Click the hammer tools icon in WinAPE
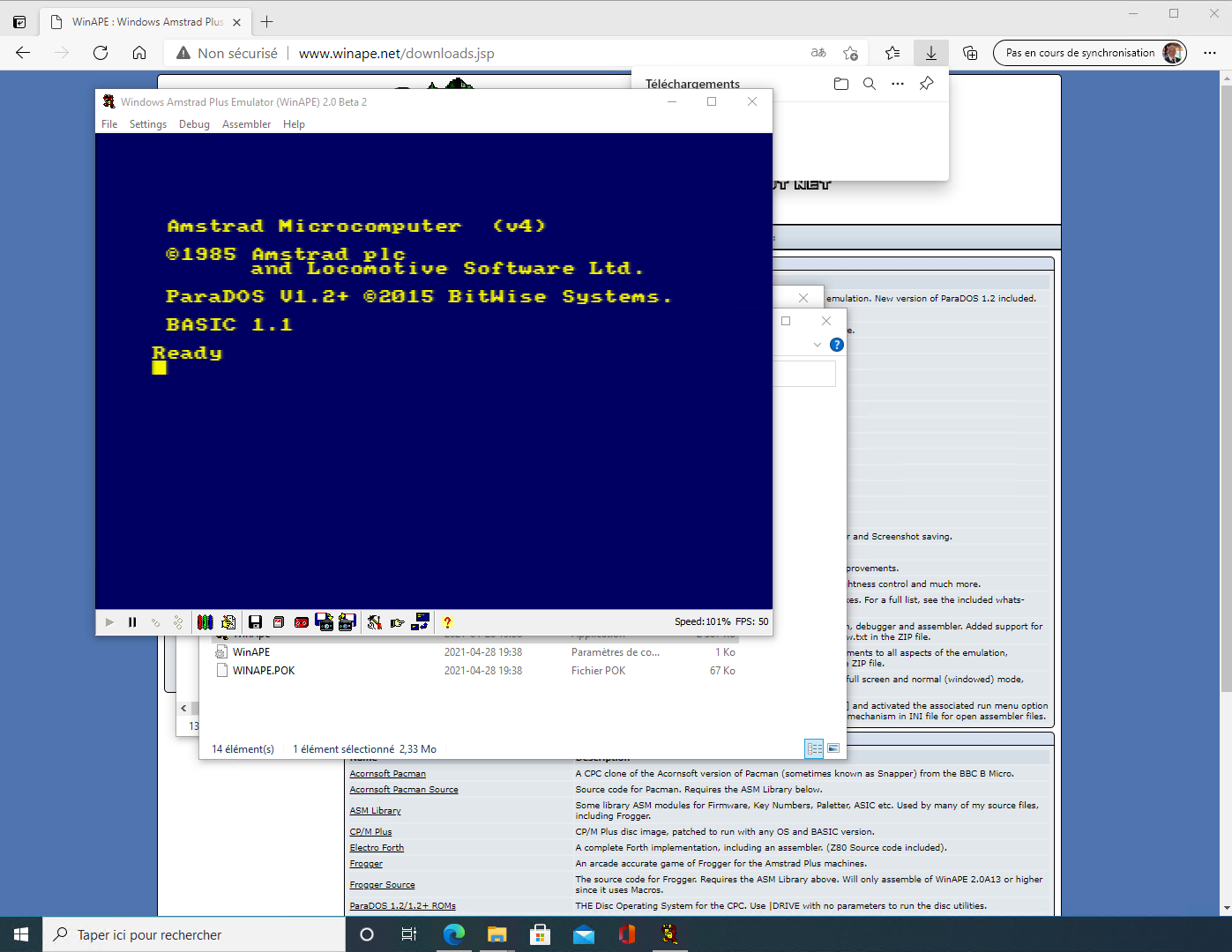The image size is (1232, 952). tap(374, 622)
